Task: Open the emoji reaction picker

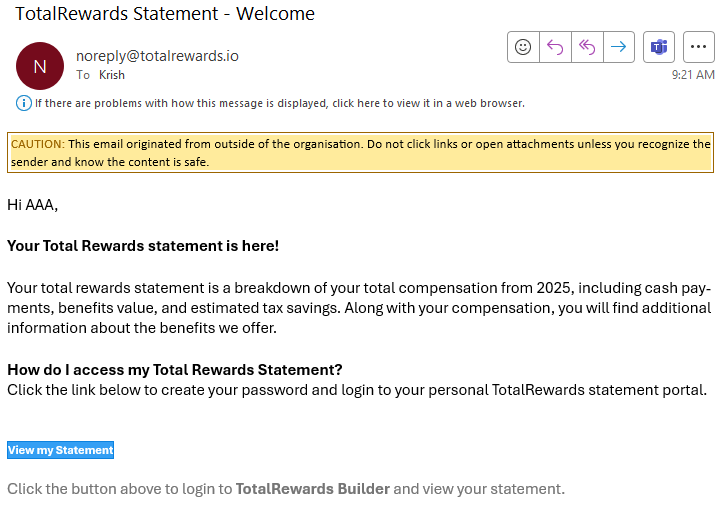Action: click(523, 47)
